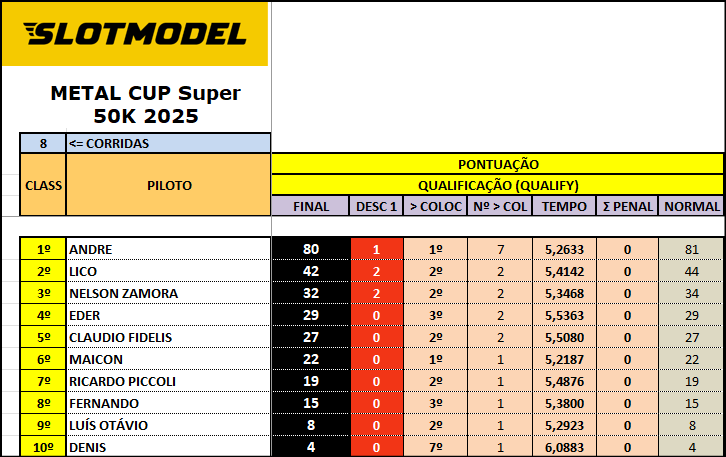Select the PILOTO column header
726x457 pixels.
tap(168, 185)
